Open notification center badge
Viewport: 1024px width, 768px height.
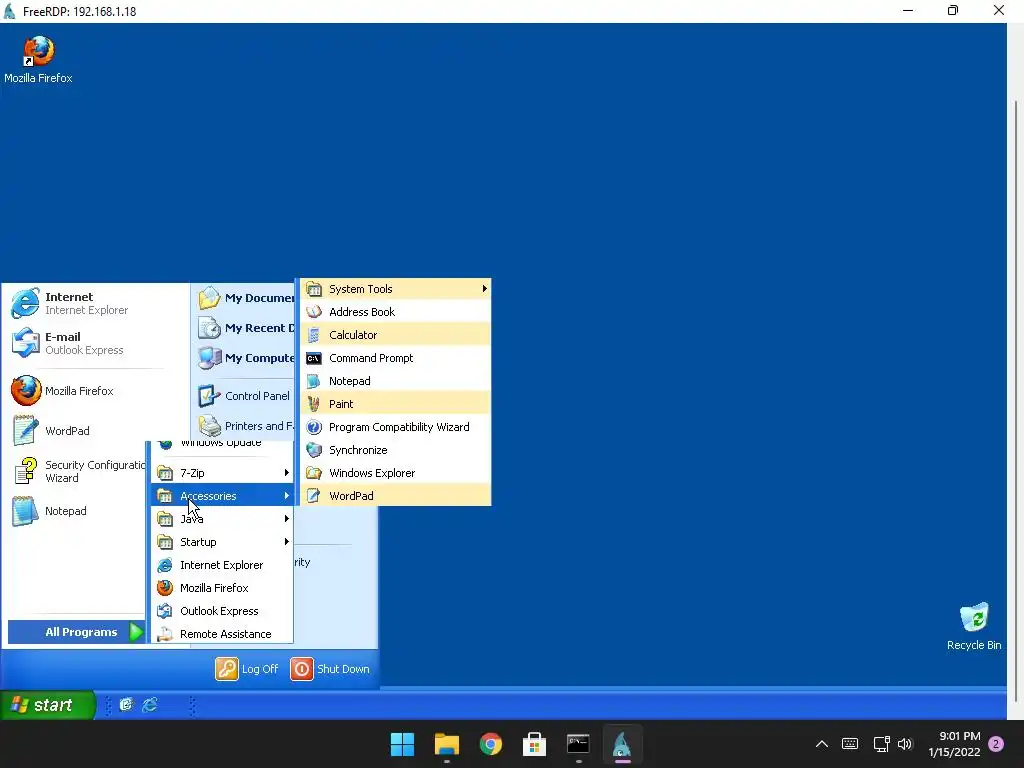(x=995, y=744)
